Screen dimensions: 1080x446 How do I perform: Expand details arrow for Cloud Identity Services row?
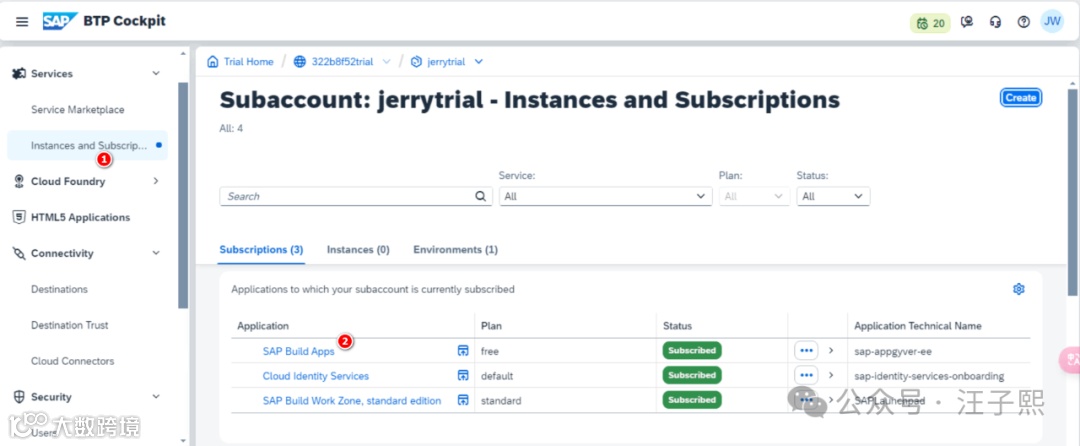[831, 375]
